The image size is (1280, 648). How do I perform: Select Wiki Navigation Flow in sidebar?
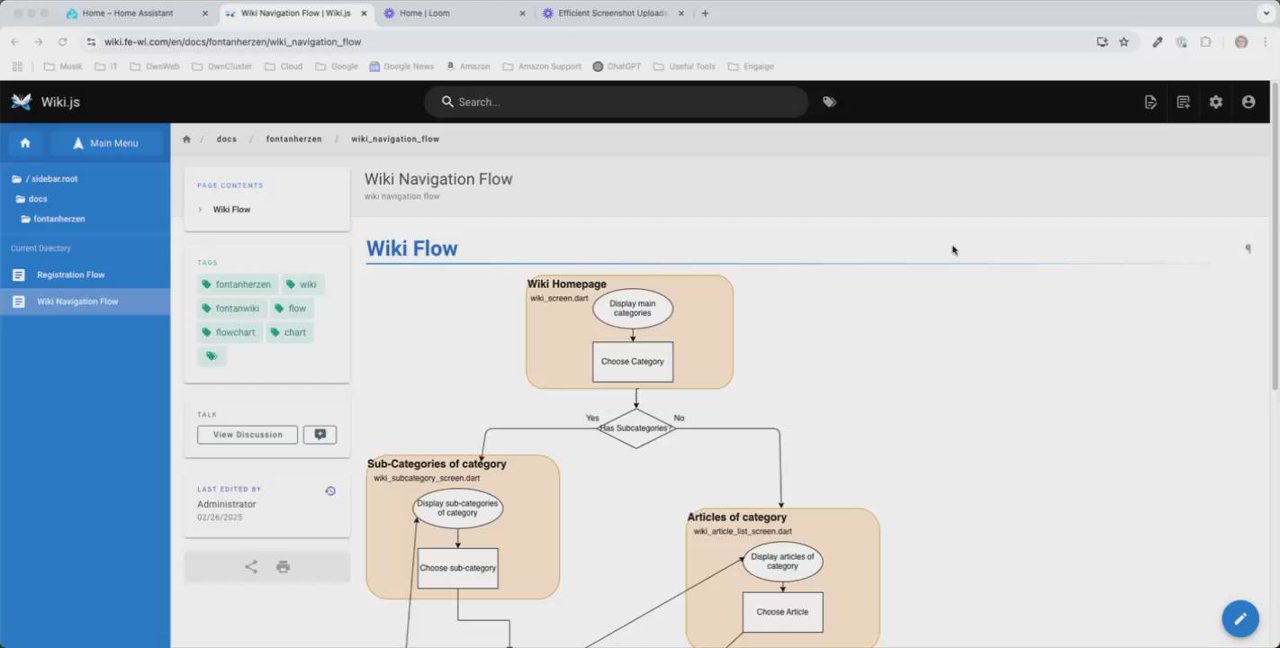pos(85,301)
